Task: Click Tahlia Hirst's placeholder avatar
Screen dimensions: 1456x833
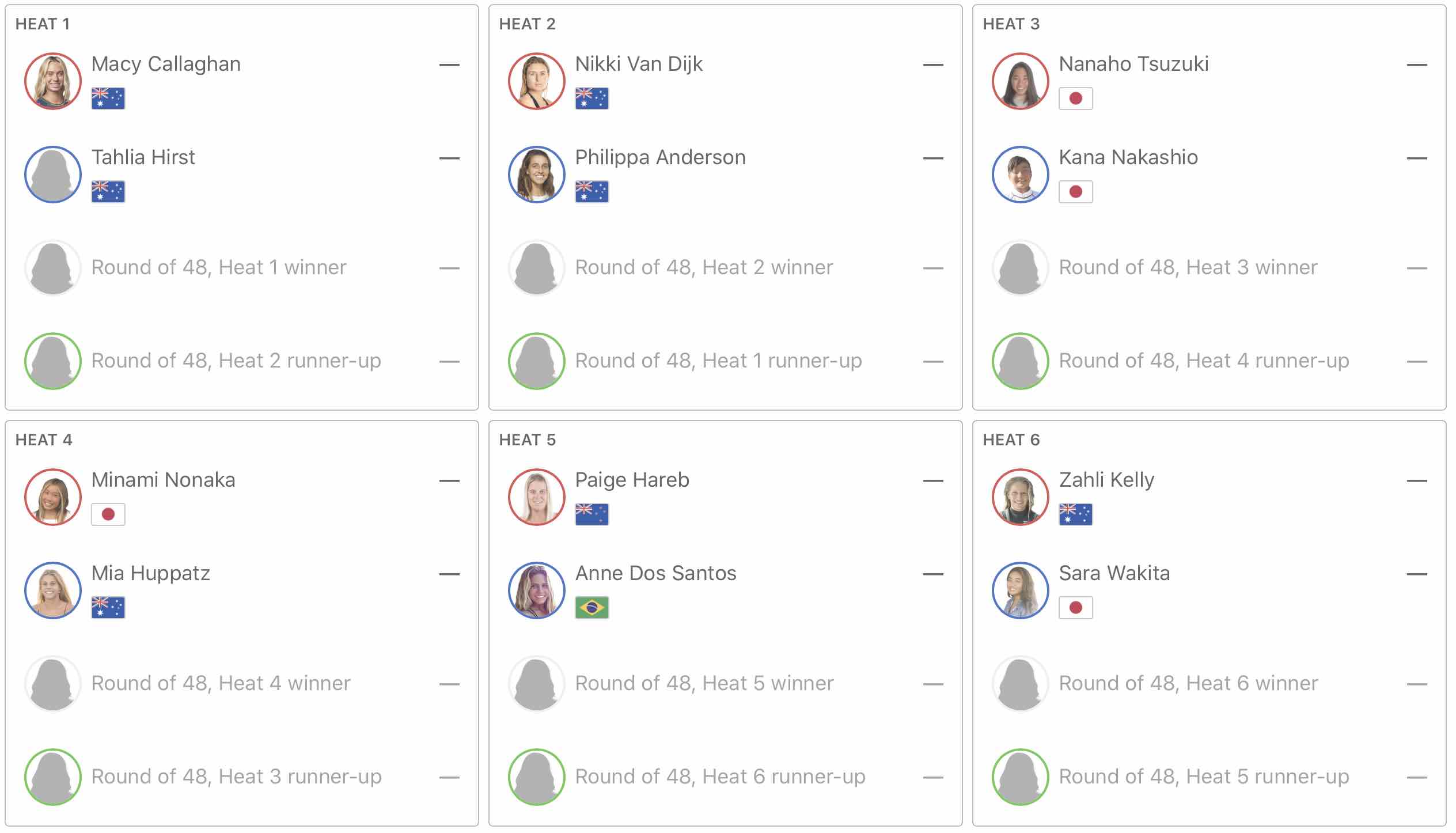Action: pyautogui.click(x=52, y=175)
